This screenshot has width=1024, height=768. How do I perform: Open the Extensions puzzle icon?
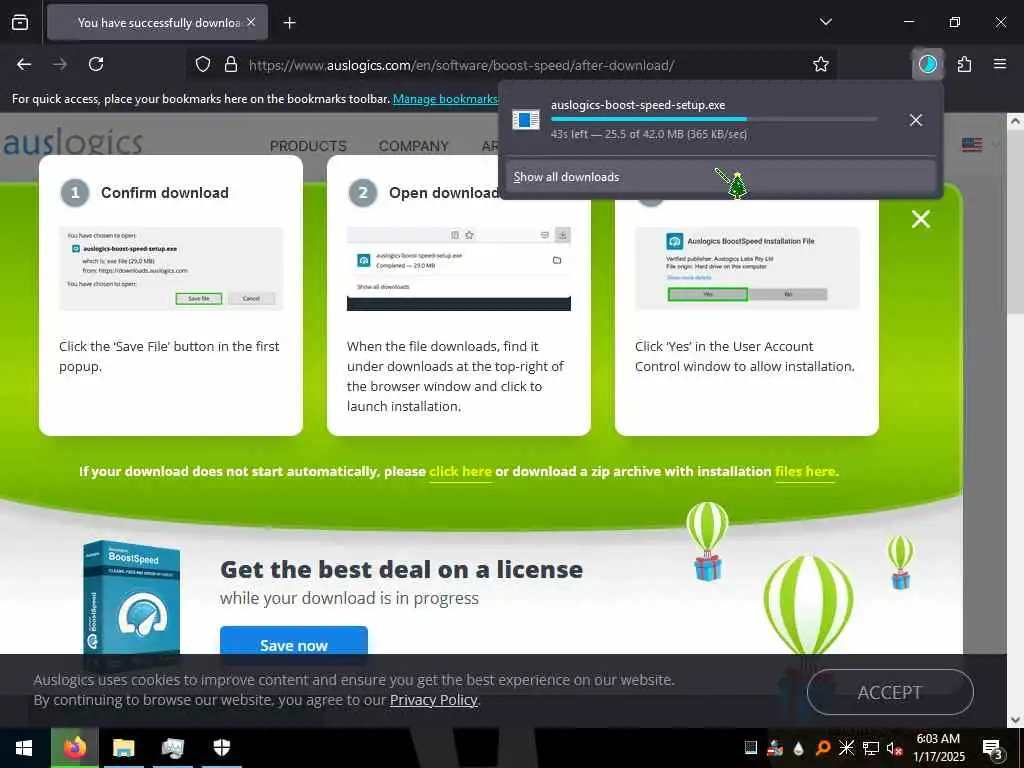click(x=964, y=64)
